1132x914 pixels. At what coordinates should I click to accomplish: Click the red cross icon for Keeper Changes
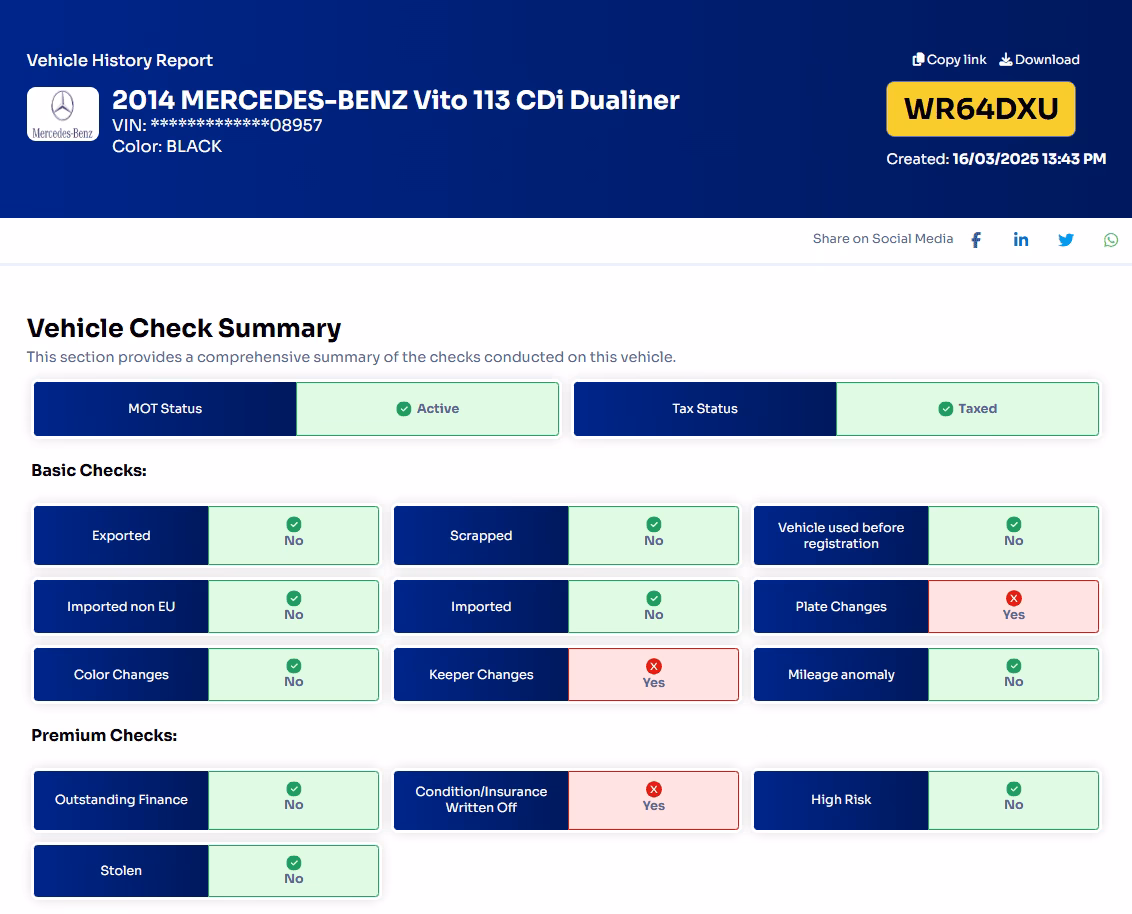[x=653, y=667]
